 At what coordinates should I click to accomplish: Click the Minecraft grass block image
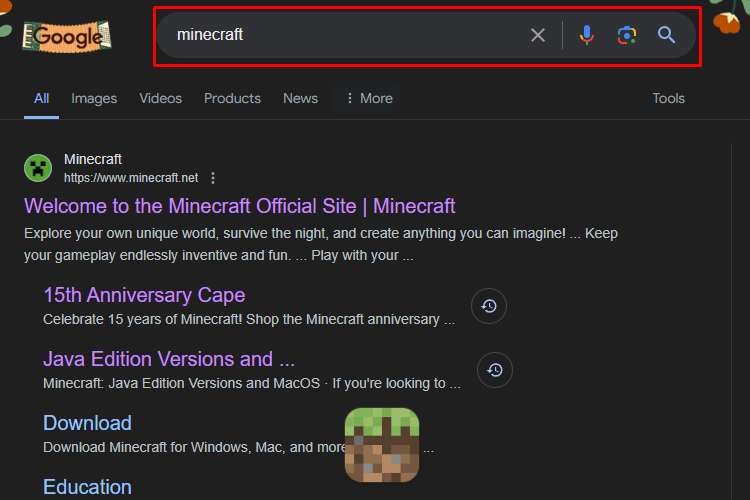(x=382, y=445)
